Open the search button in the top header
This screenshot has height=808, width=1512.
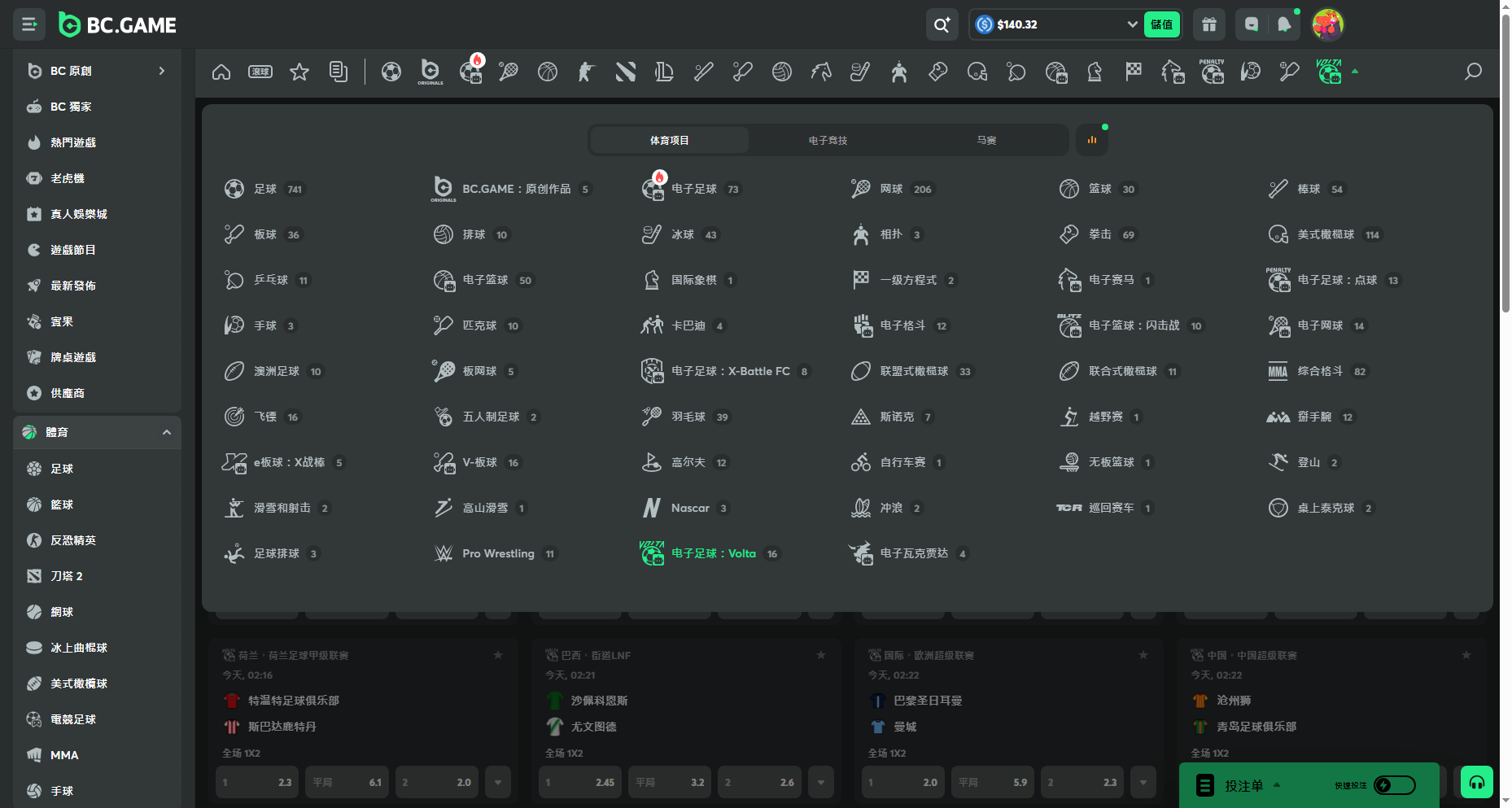point(942,24)
